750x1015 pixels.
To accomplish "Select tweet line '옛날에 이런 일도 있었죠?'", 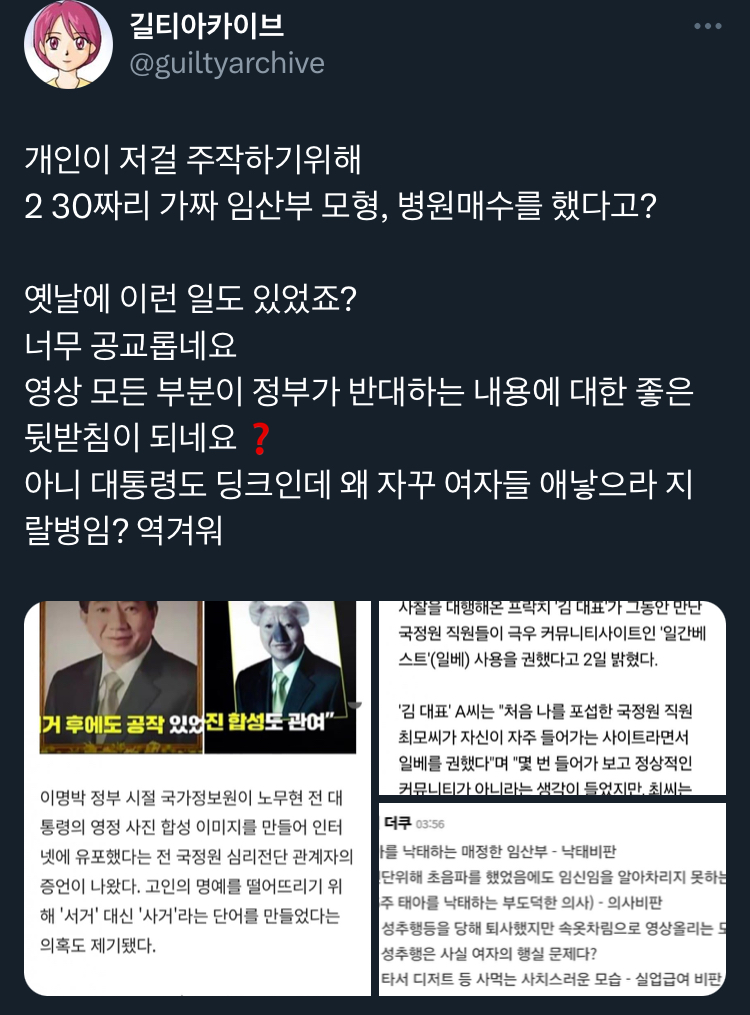I will point(190,298).
